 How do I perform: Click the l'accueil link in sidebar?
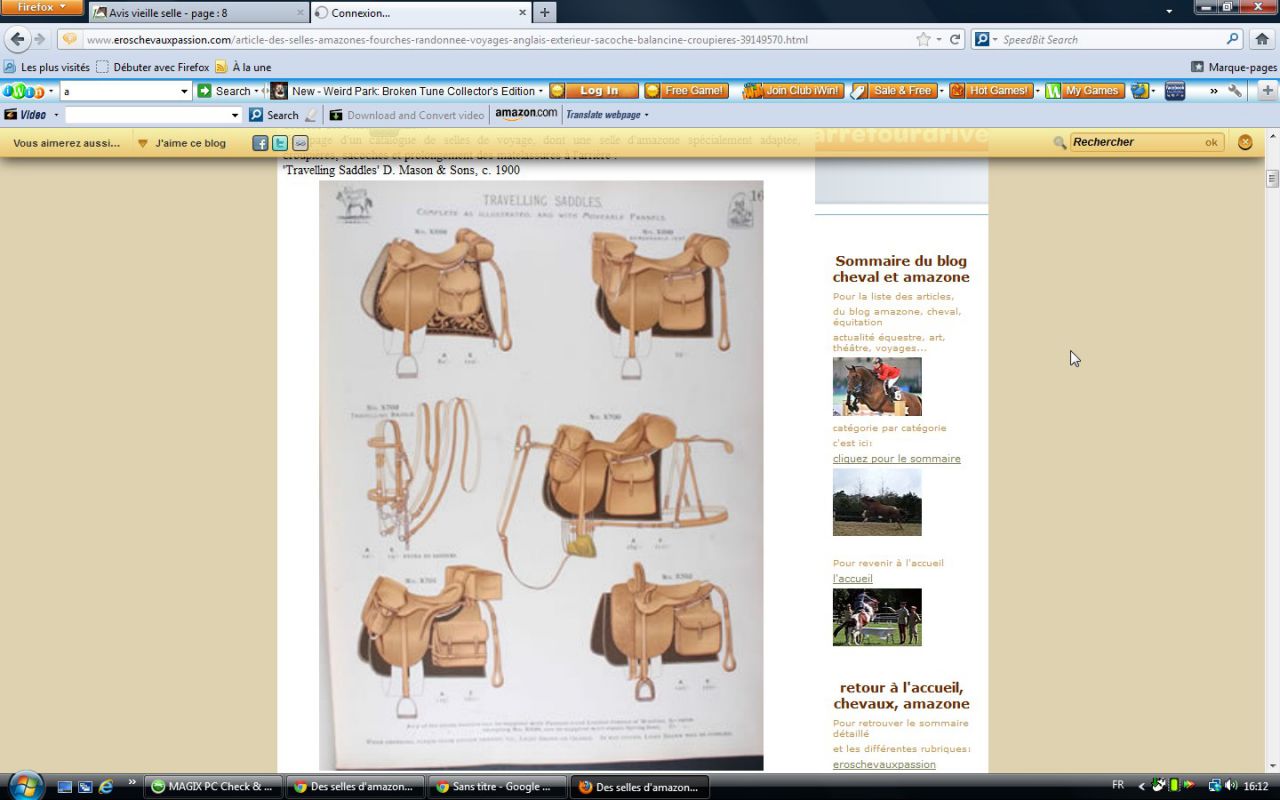tap(852, 579)
